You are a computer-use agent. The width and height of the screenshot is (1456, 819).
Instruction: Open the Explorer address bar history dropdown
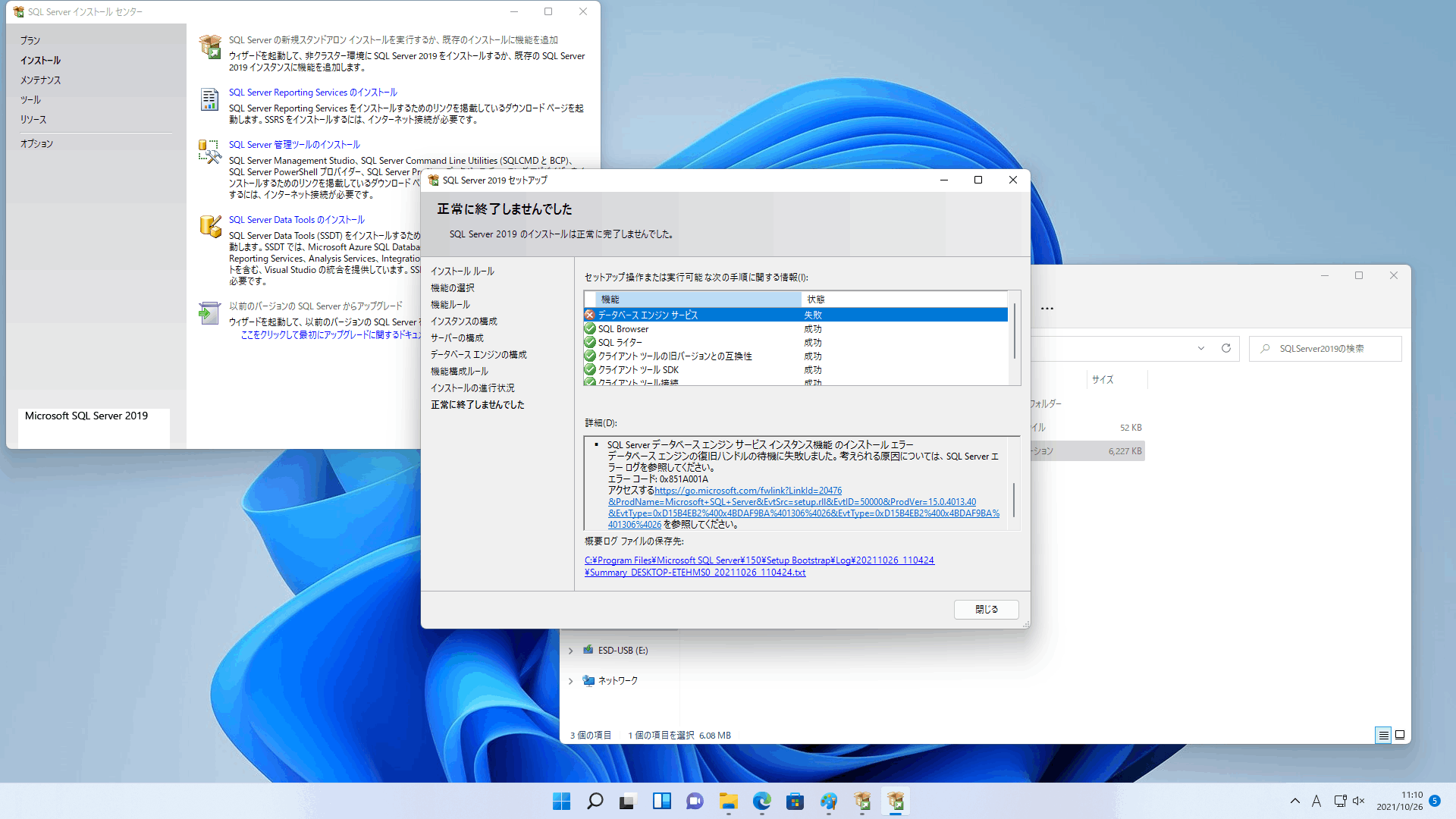point(1201,348)
